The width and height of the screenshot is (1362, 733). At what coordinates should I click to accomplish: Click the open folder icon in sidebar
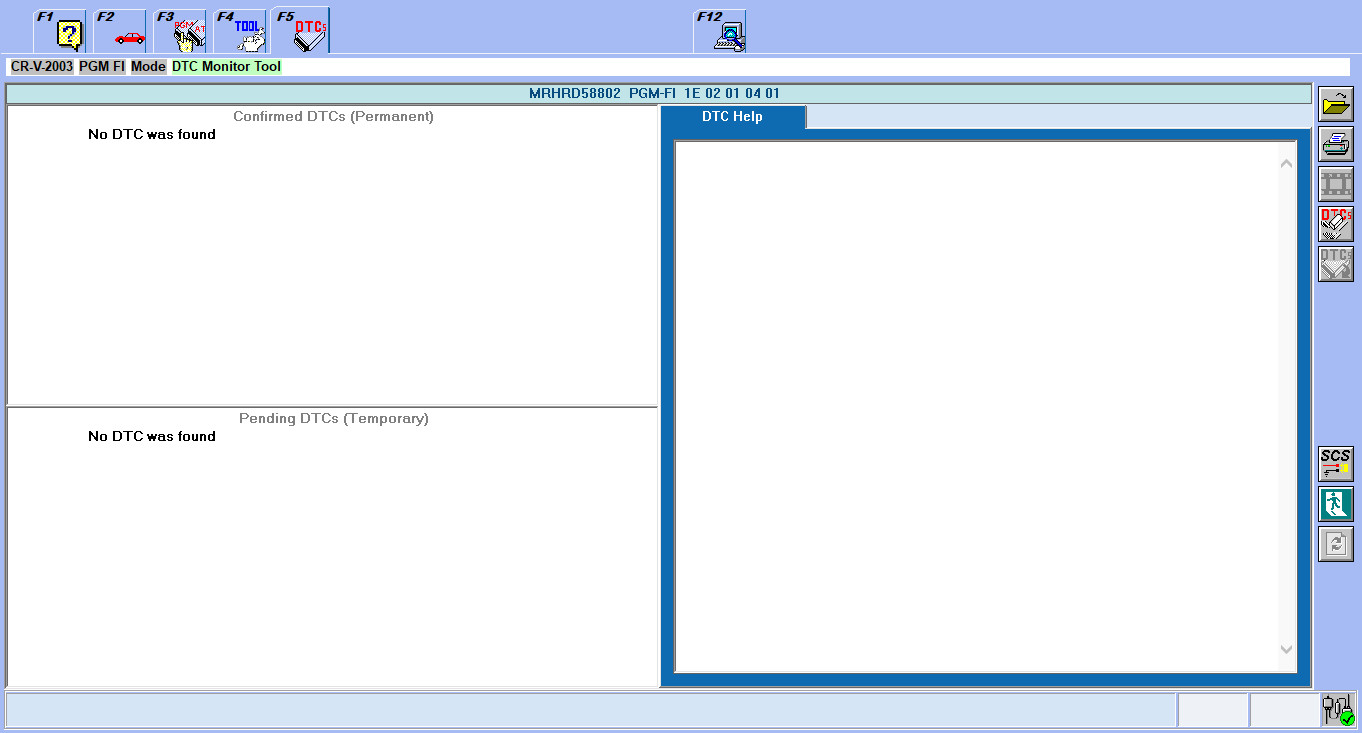[x=1335, y=105]
